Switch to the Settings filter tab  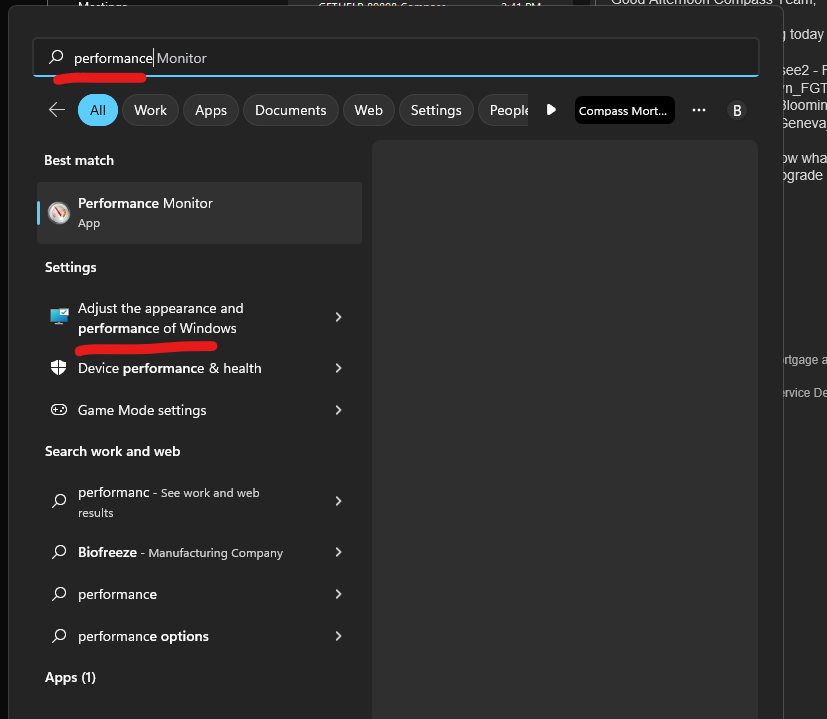point(436,110)
